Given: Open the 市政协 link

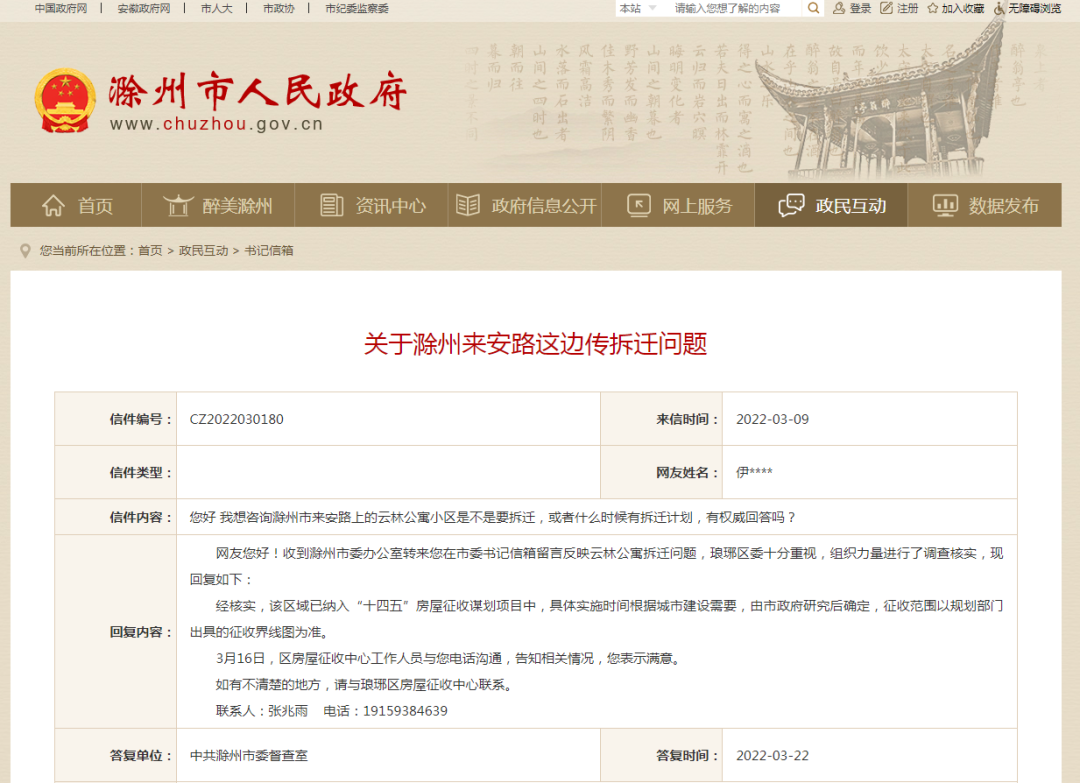Looking at the screenshot, I should pyautogui.click(x=278, y=8).
